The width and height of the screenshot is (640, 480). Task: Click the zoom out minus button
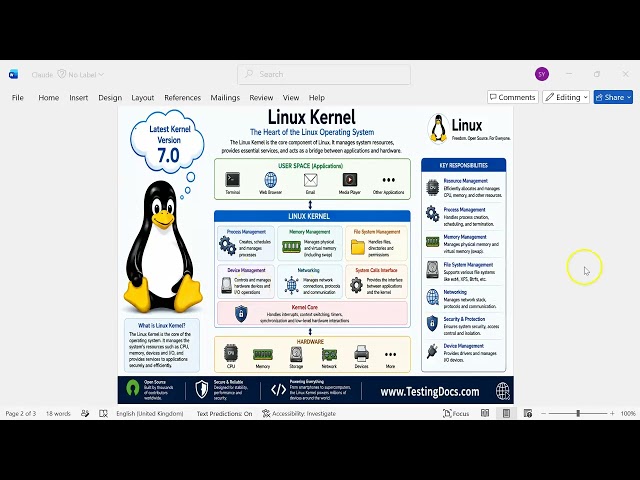(x=543, y=413)
